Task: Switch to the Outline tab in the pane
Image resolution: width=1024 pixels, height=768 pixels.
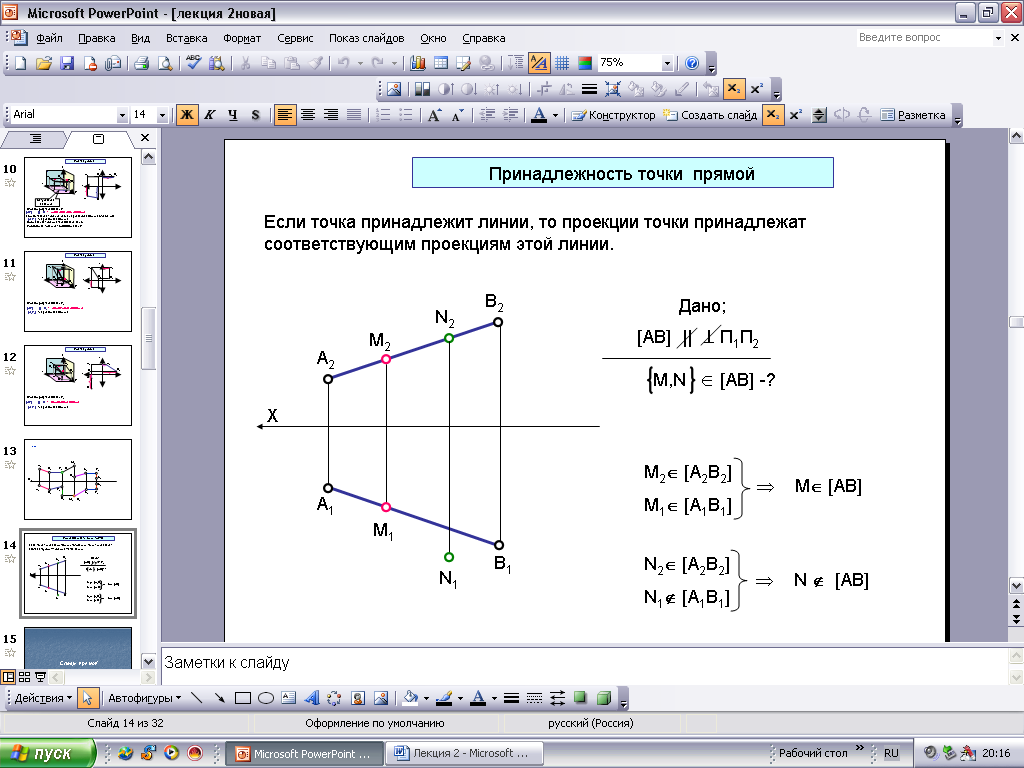Action: [x=35, y=138]
